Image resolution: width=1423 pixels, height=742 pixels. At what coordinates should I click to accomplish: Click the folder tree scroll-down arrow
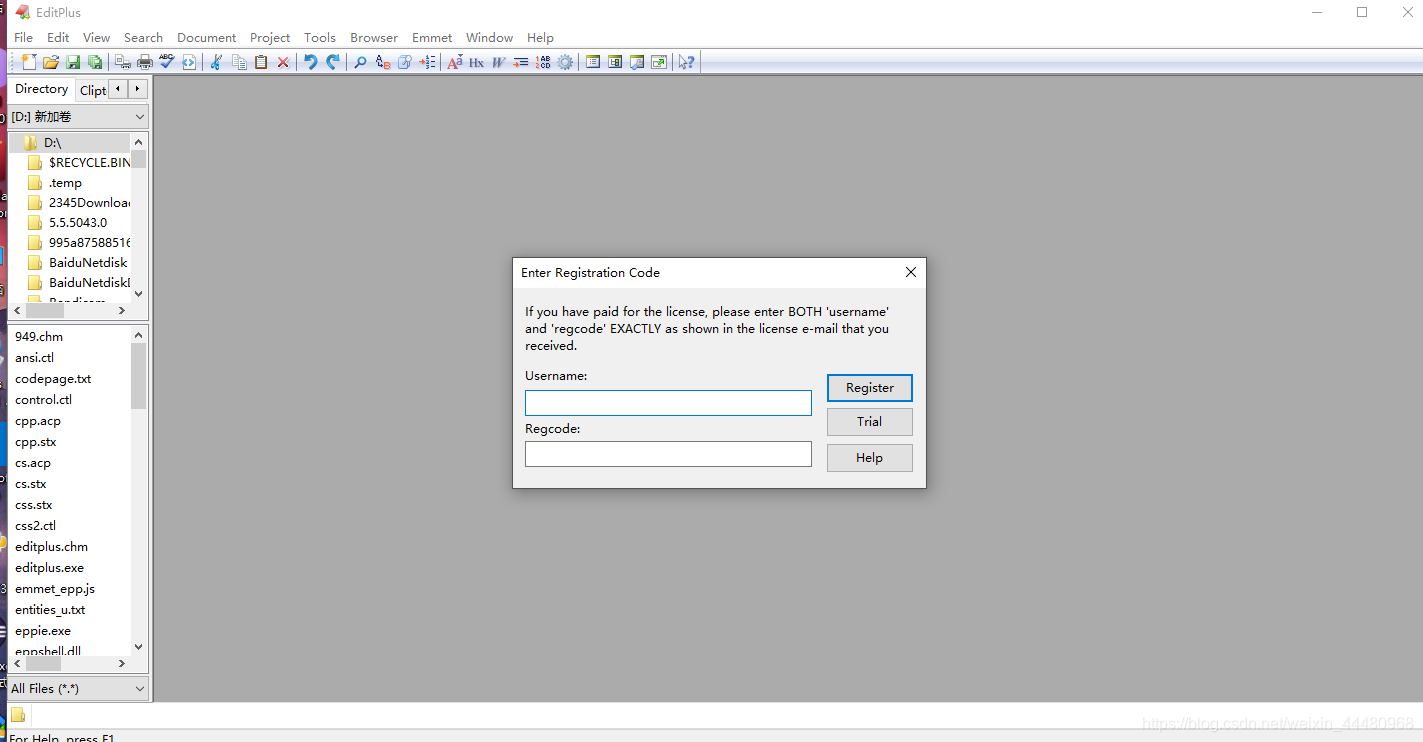[139, 294]
